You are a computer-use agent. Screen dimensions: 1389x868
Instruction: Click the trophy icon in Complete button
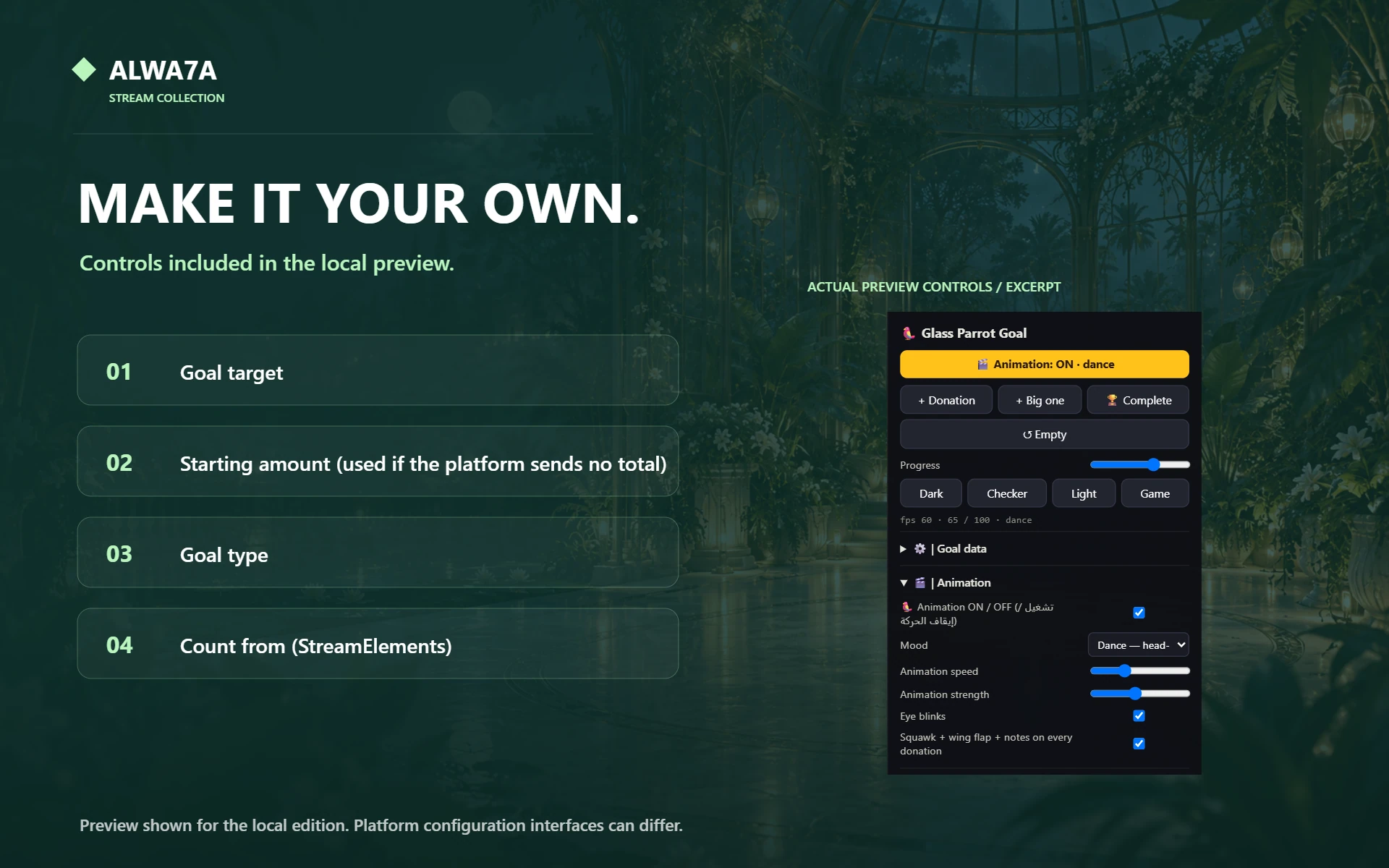(1112, 400)
